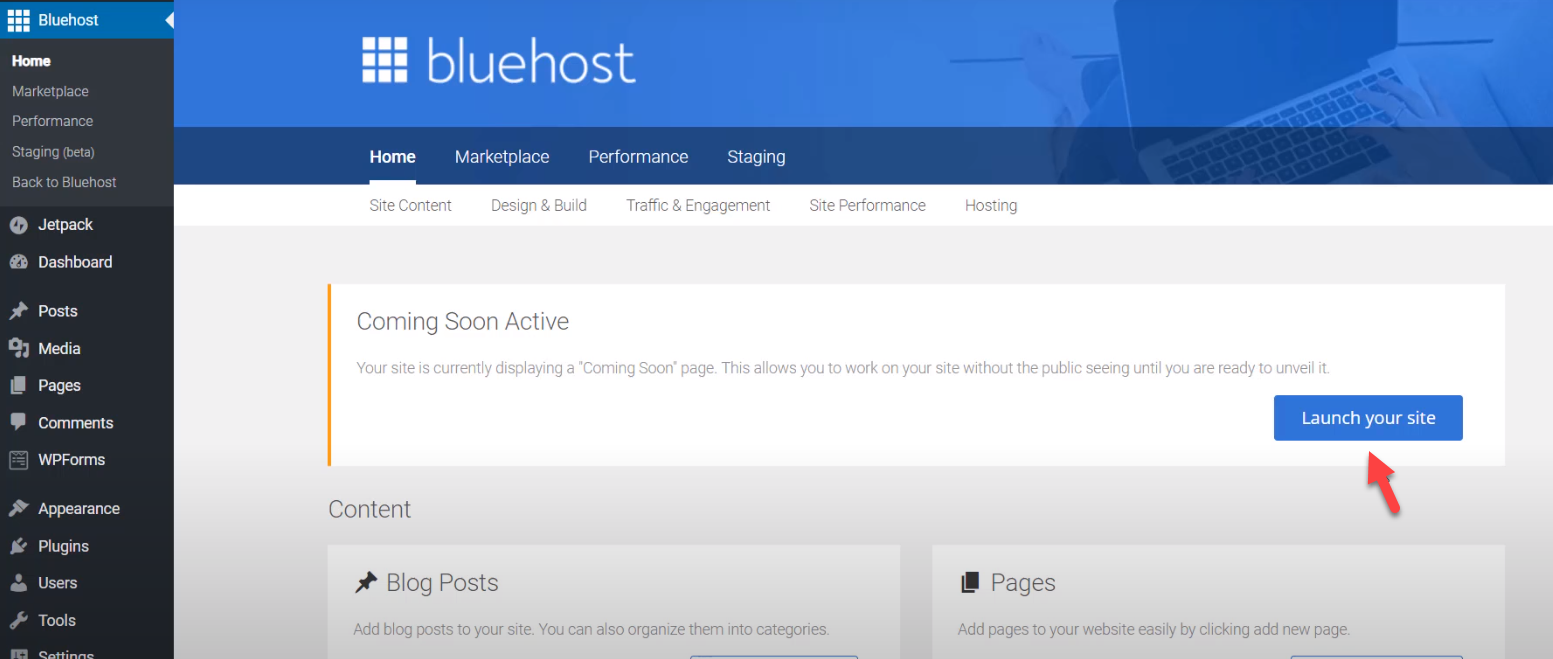
Task: Click the Content section heading
Action: (x=369, y=509)
